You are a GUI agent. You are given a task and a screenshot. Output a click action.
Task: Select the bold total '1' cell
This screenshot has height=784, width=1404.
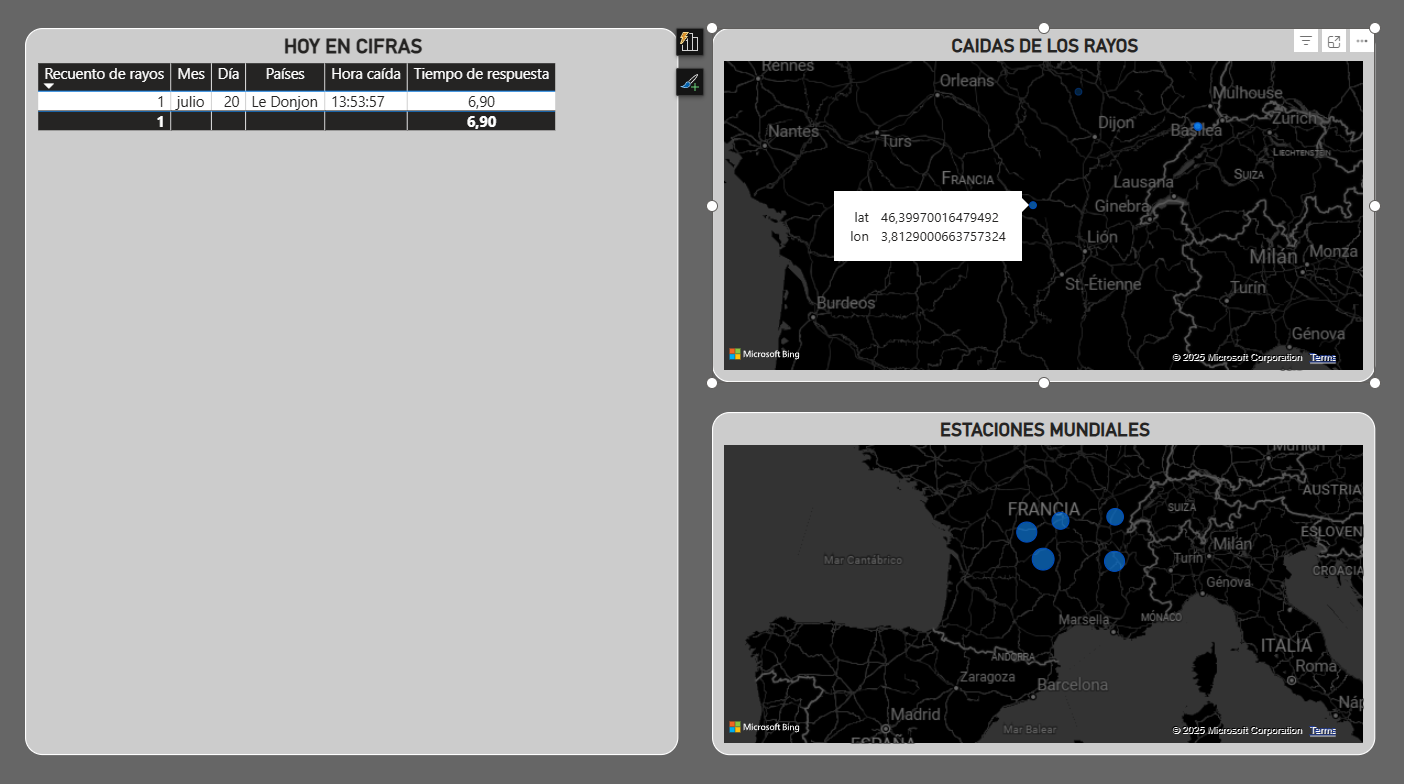coord(104,122)
